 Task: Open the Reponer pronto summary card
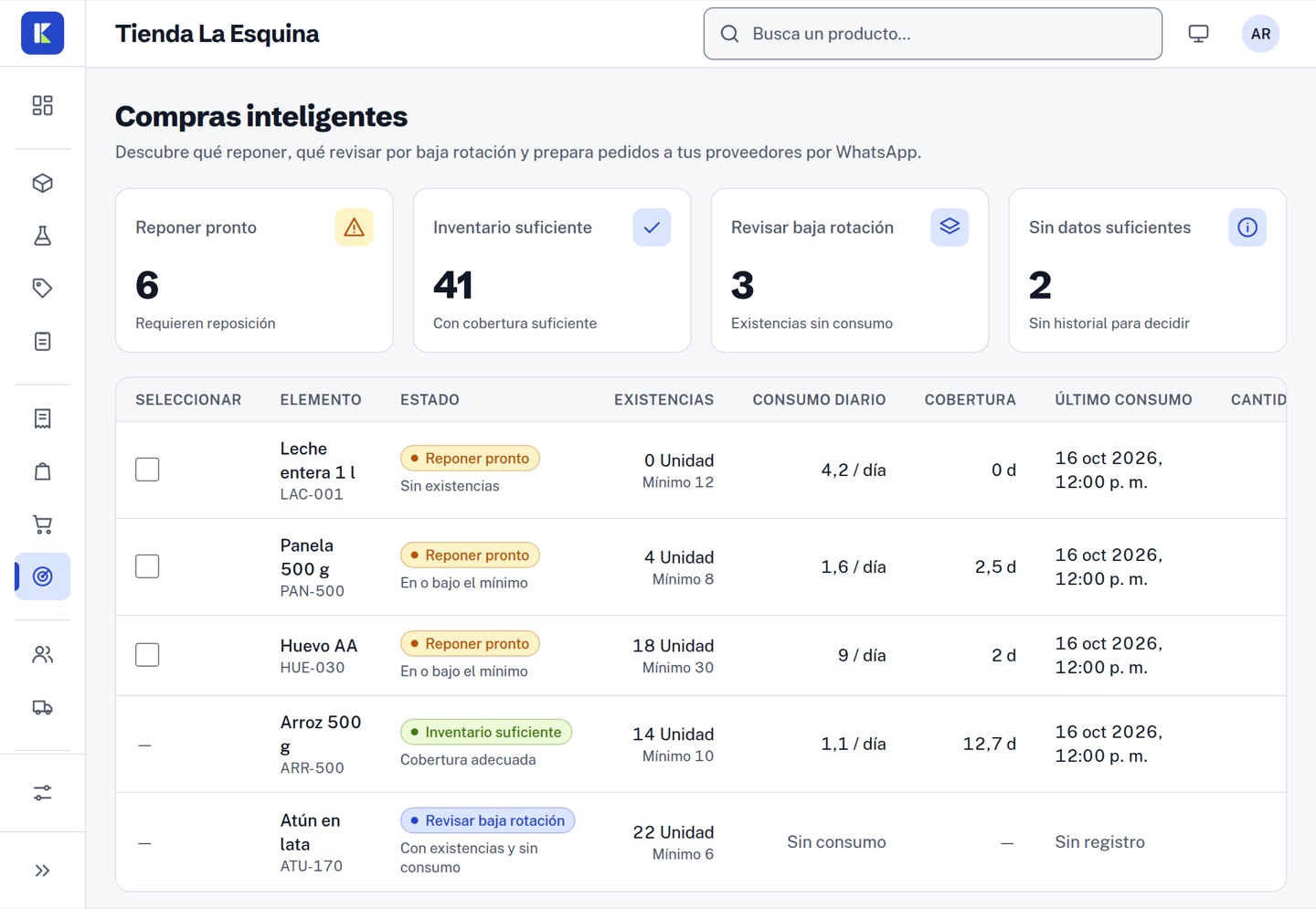[x=254, y=270]
